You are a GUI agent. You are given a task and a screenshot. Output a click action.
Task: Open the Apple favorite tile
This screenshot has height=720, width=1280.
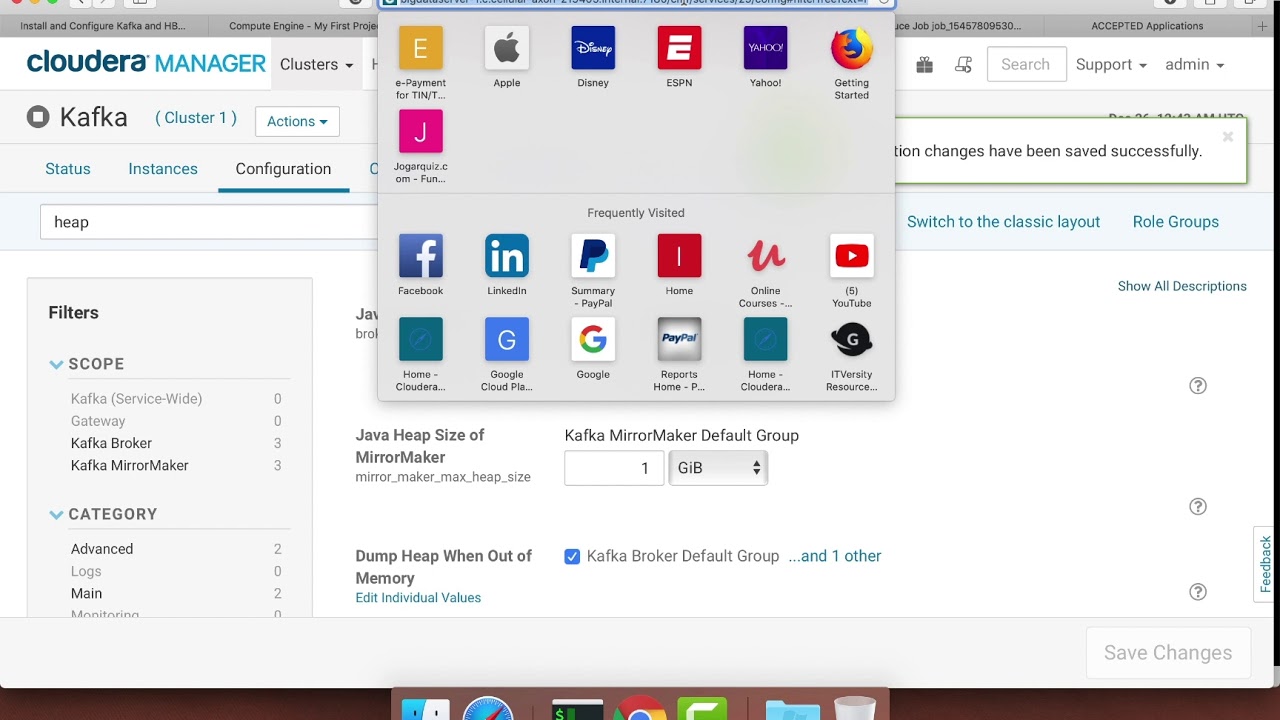pyautogui.click(x=507, y=48)
